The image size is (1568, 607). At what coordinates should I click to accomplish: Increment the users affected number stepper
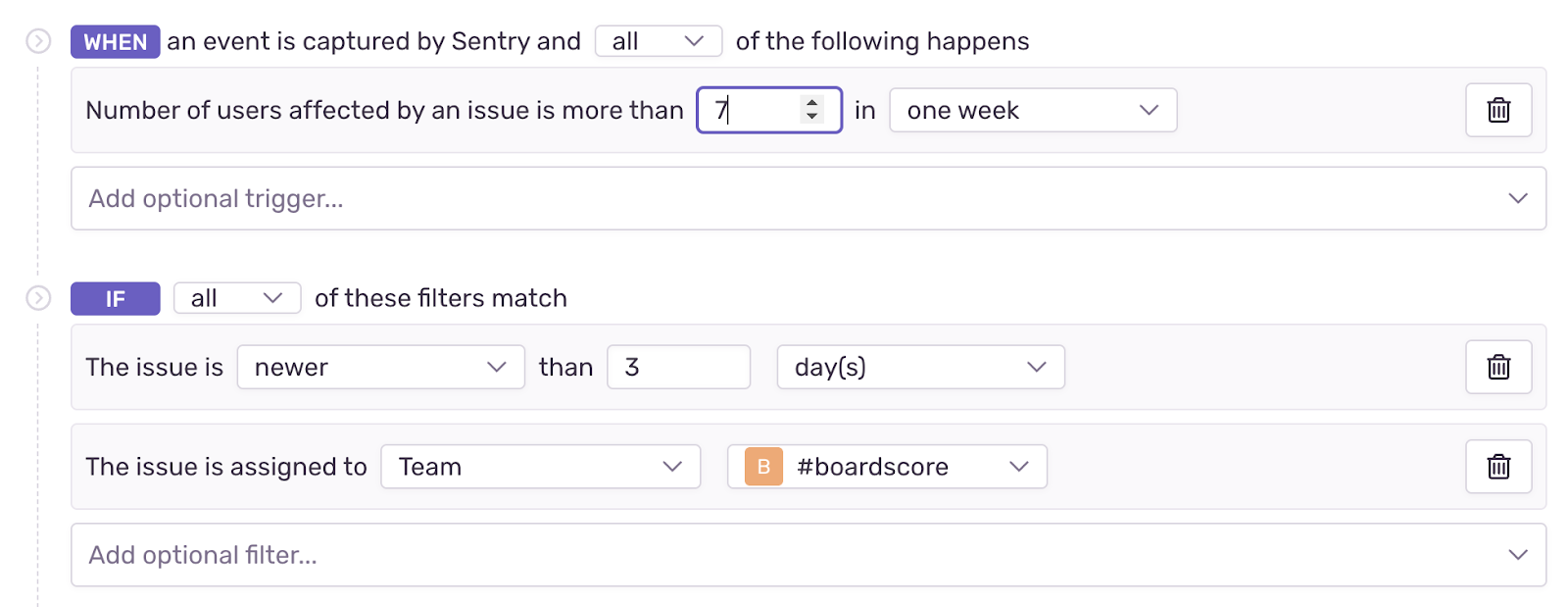(811, 102)
